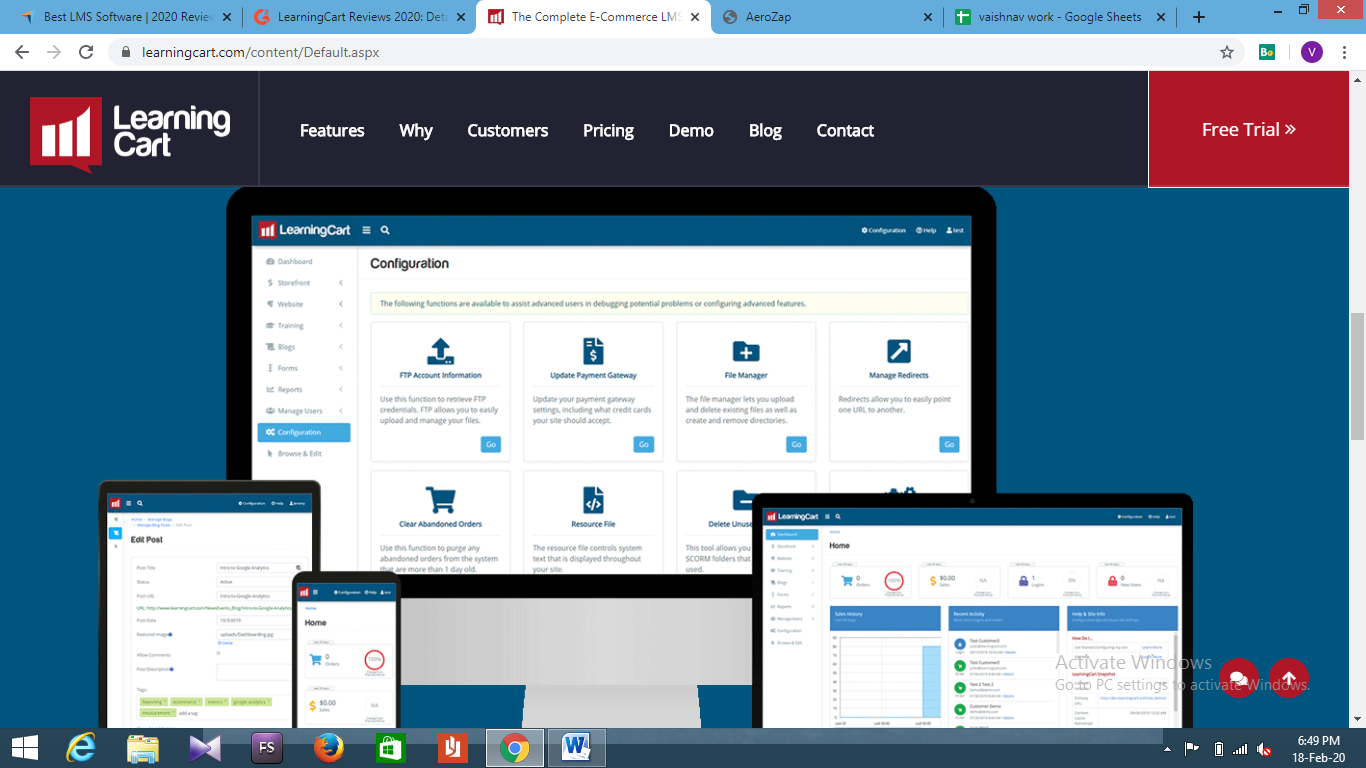The image size is (1366, 768).
Task: Open the Chrome profile avatar V
Action: tap(1312, 52)
